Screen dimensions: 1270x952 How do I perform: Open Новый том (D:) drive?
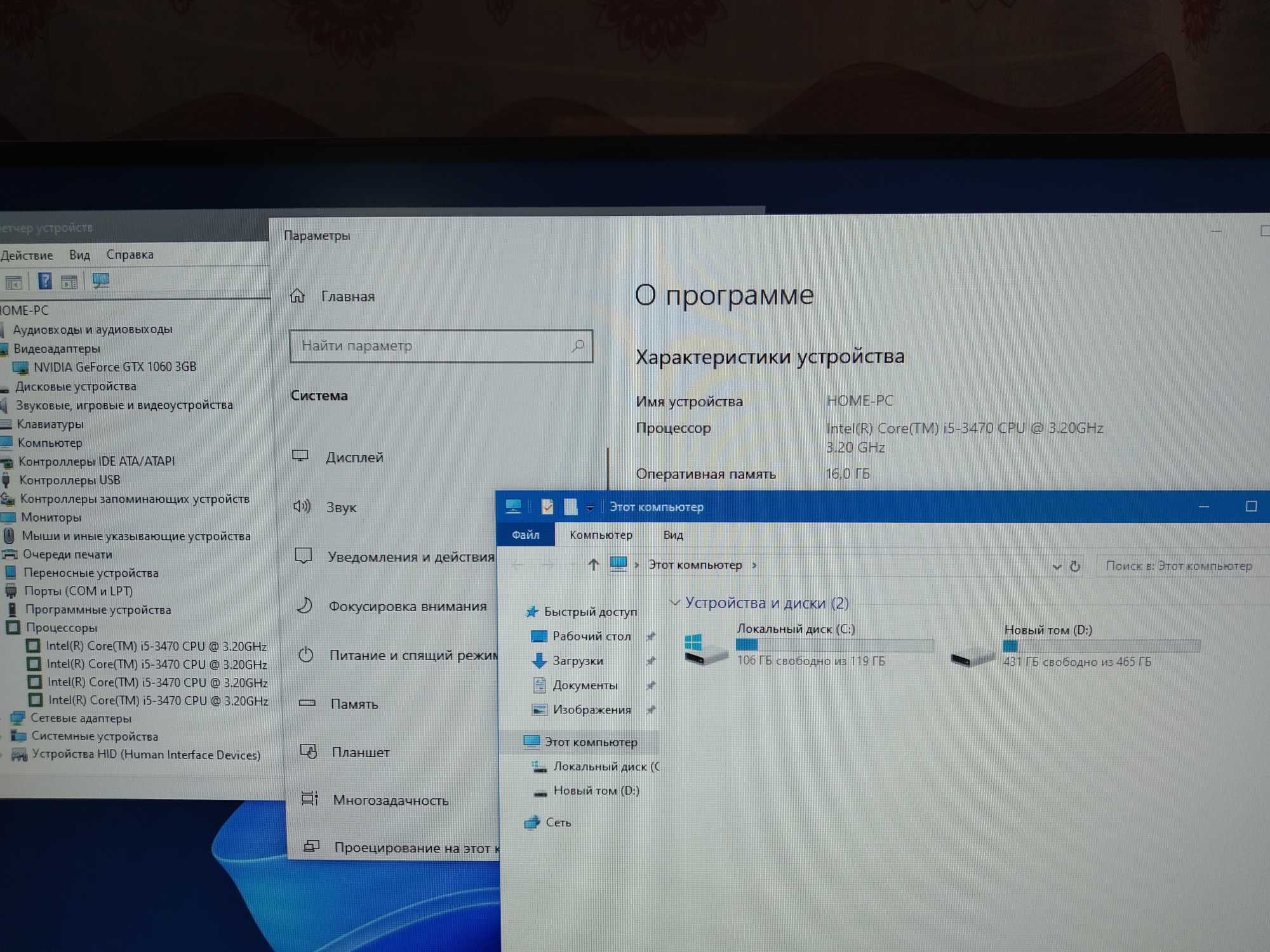click(x=1074, y=646)
